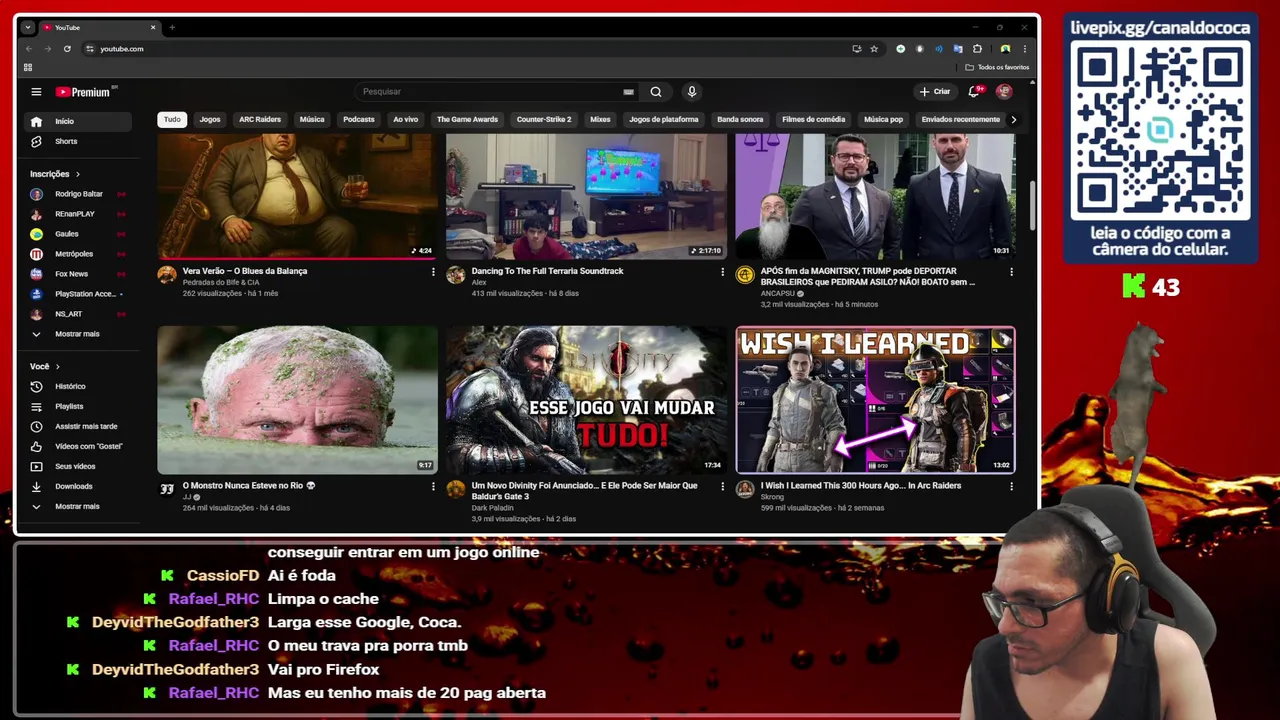Image resolution: width=1280 pixels, height=720 pixels.
Task: Play the Wish I Learned Arc Raiders thumbnail
Action: pyautogui.click(x=875, y=399)
